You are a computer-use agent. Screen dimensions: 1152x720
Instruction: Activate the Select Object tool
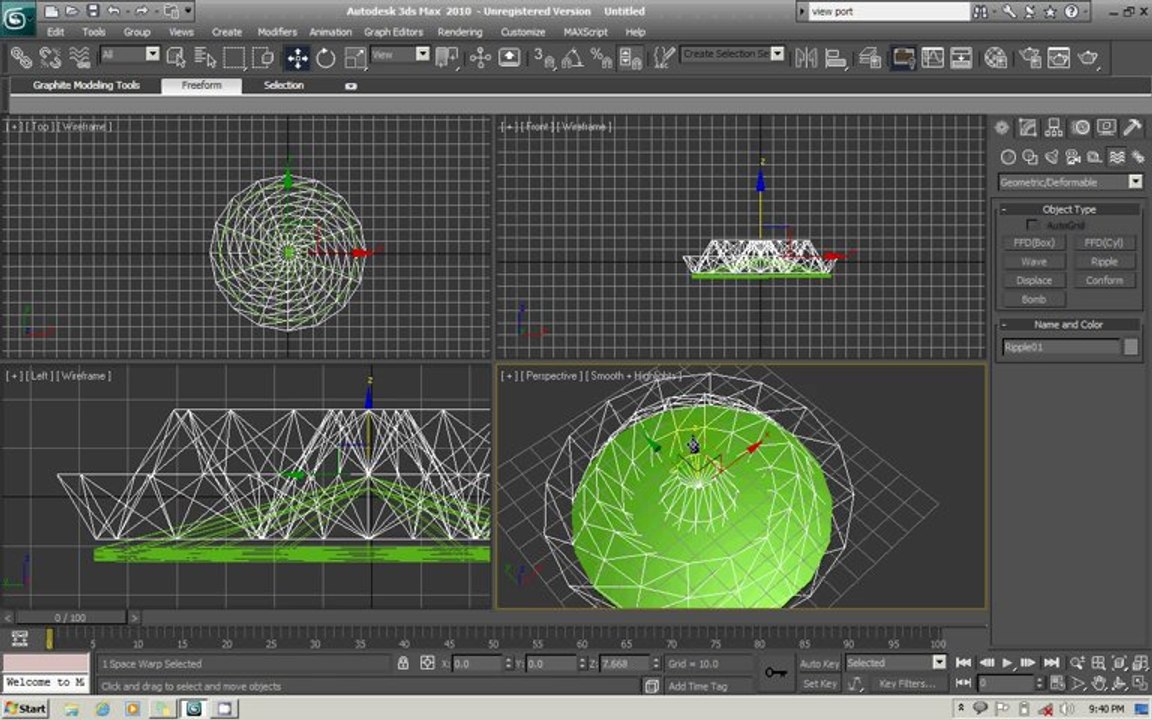point(176,57)
